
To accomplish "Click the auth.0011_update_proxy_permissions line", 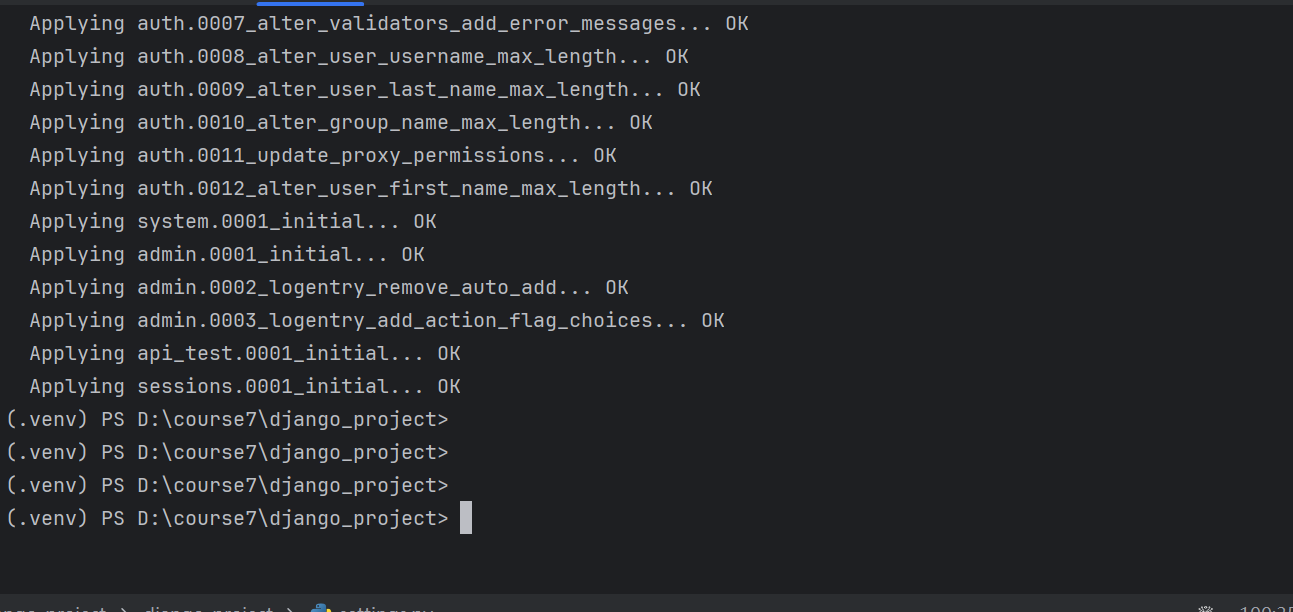I will tap(323, 155).
